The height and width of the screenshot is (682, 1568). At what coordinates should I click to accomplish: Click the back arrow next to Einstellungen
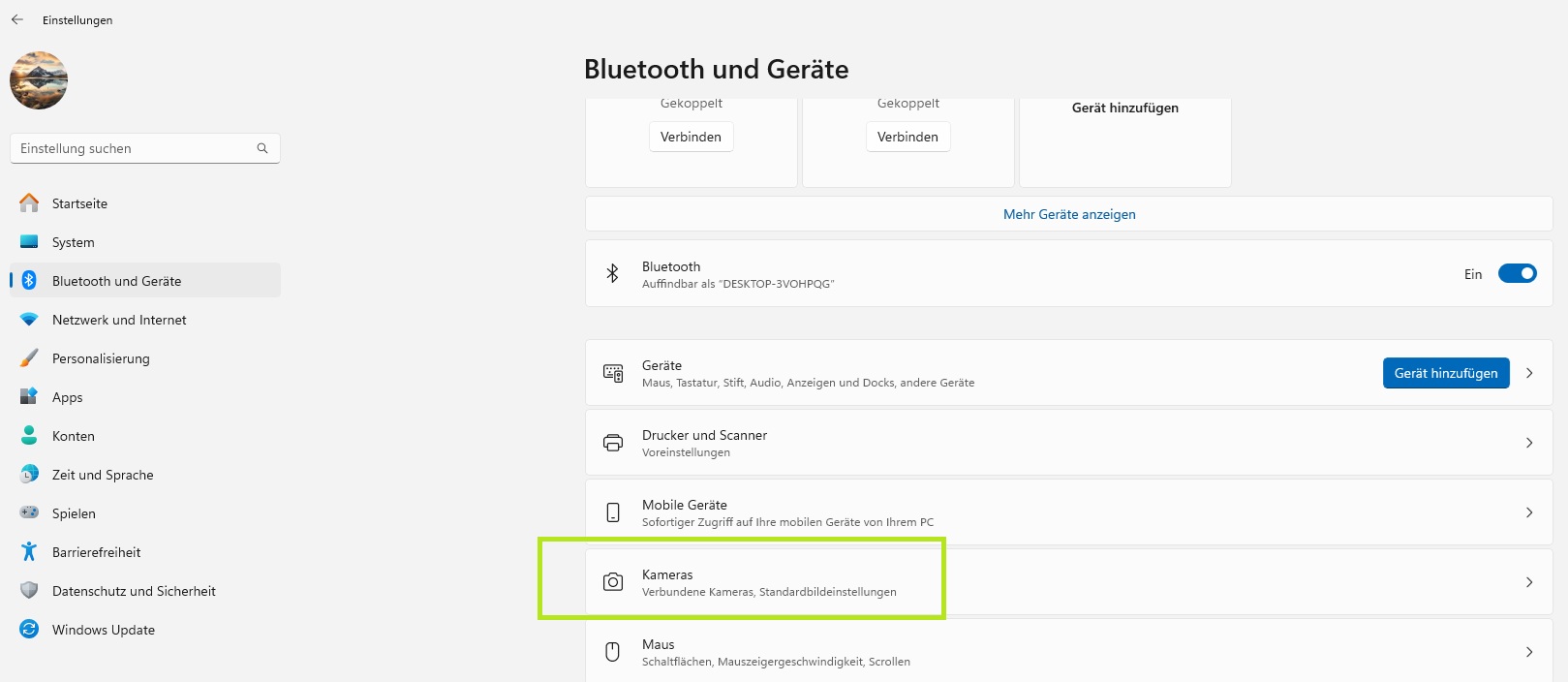coord(17,19)
